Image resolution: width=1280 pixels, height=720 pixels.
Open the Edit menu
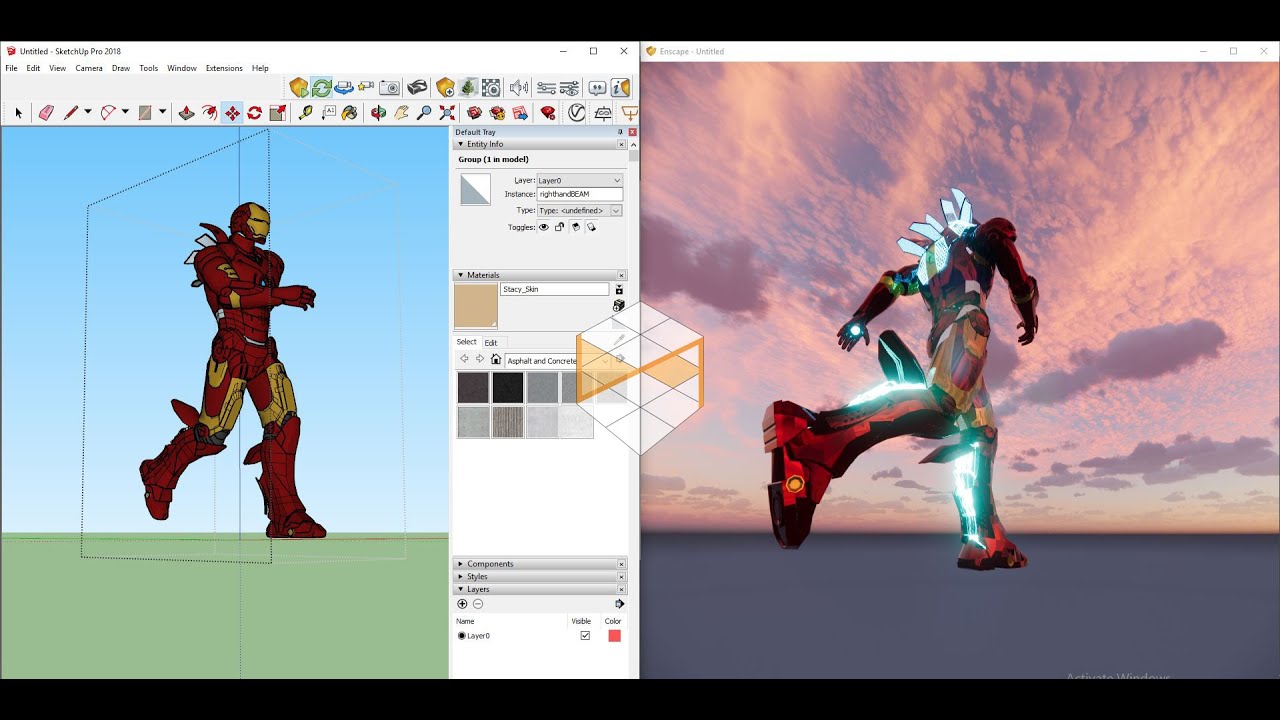33,68
